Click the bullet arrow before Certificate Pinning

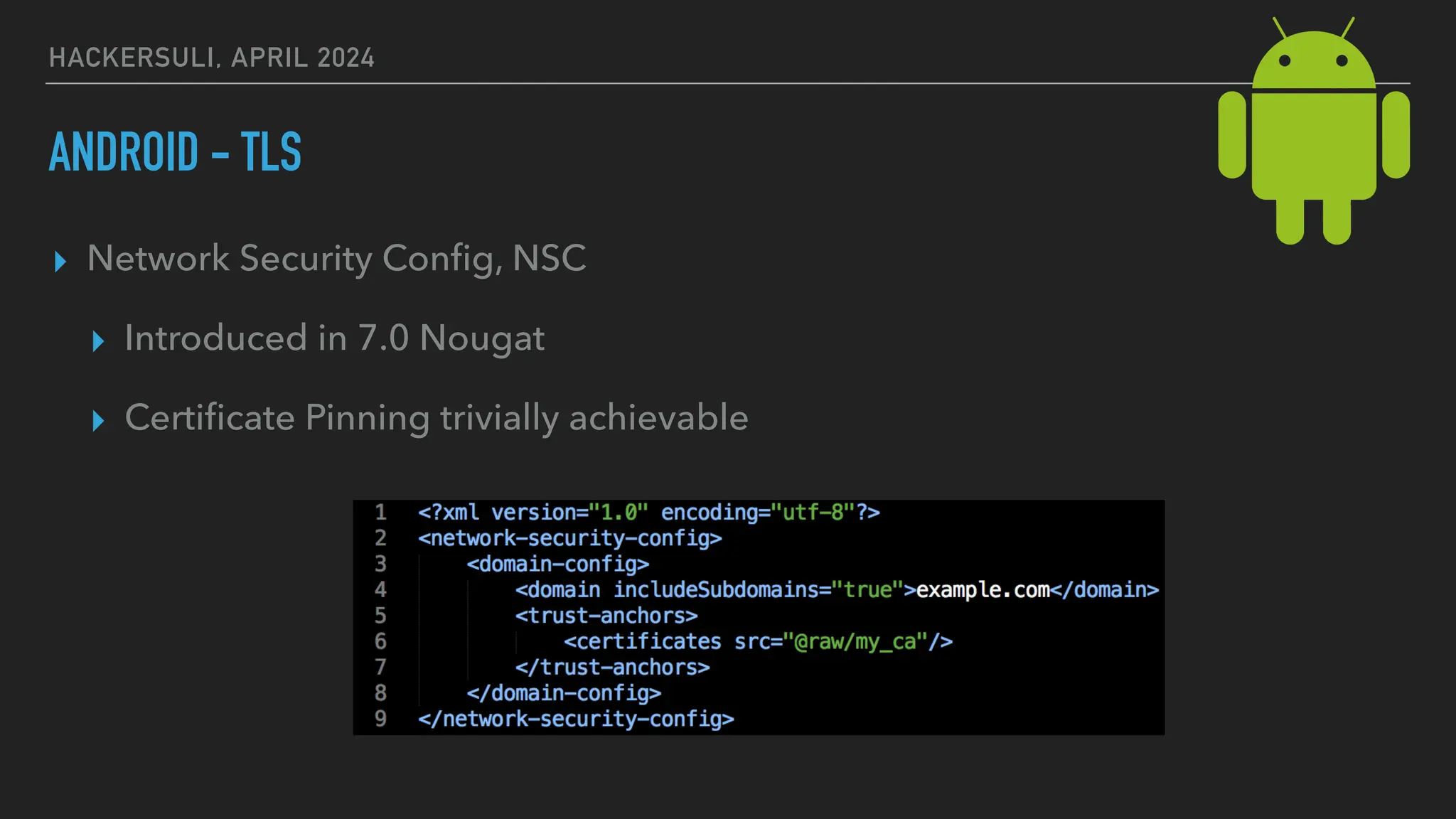click(98, 421)
